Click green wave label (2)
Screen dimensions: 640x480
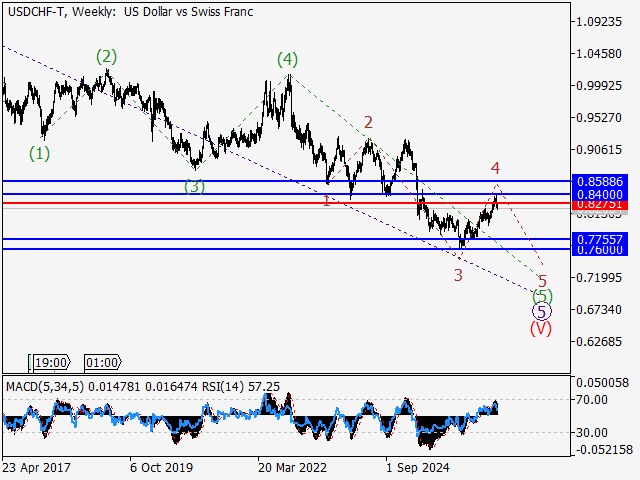[107, 57]
